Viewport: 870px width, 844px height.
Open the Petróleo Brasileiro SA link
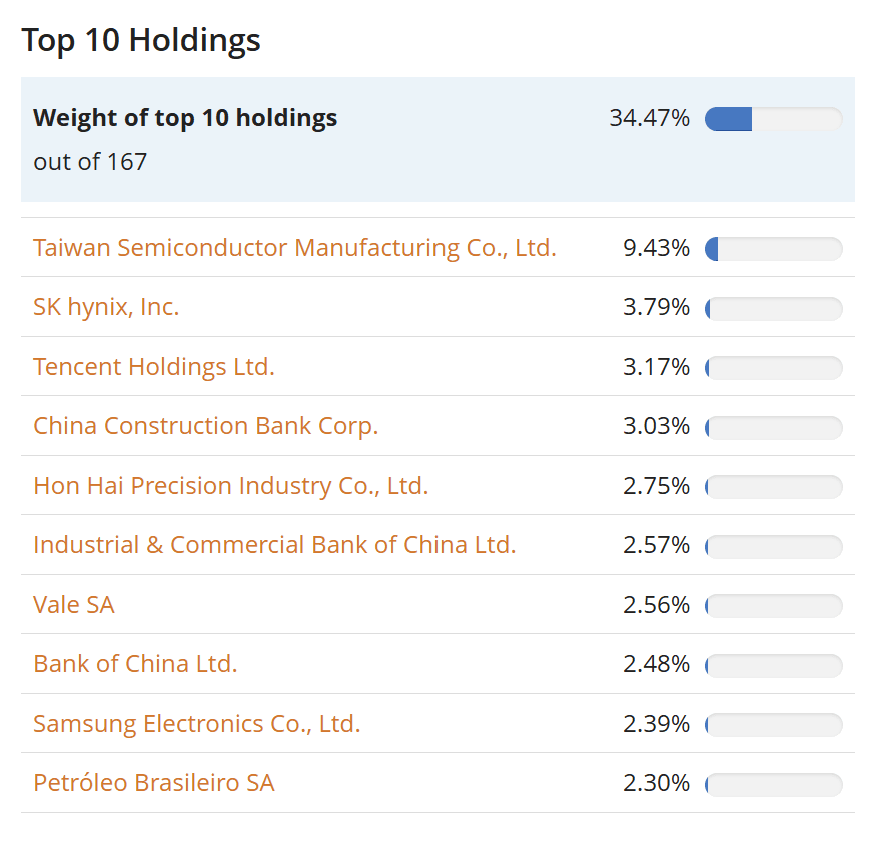click(154, 783)
